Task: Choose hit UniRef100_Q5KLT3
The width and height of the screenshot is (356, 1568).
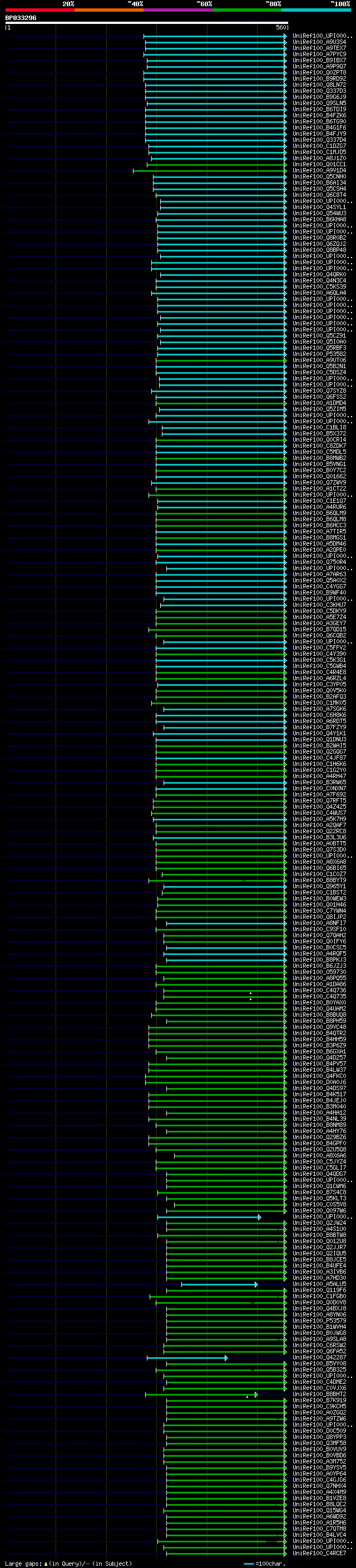Action: click(x=319, y=1199)
